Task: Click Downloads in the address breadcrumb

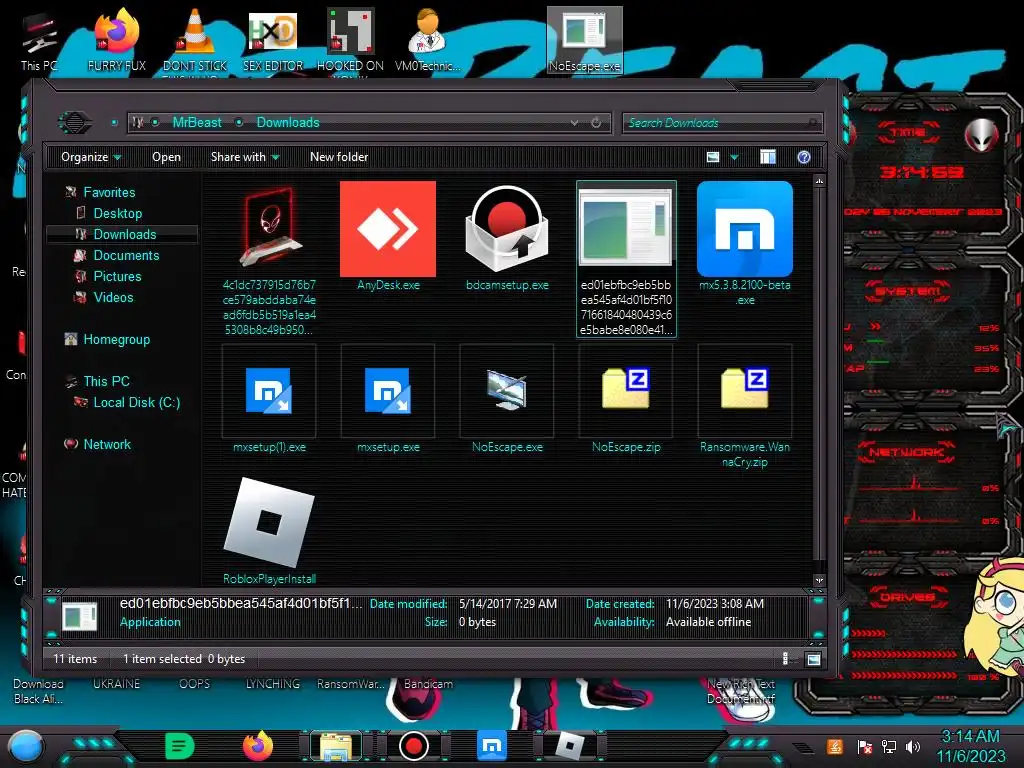Action: coord(288,122)
